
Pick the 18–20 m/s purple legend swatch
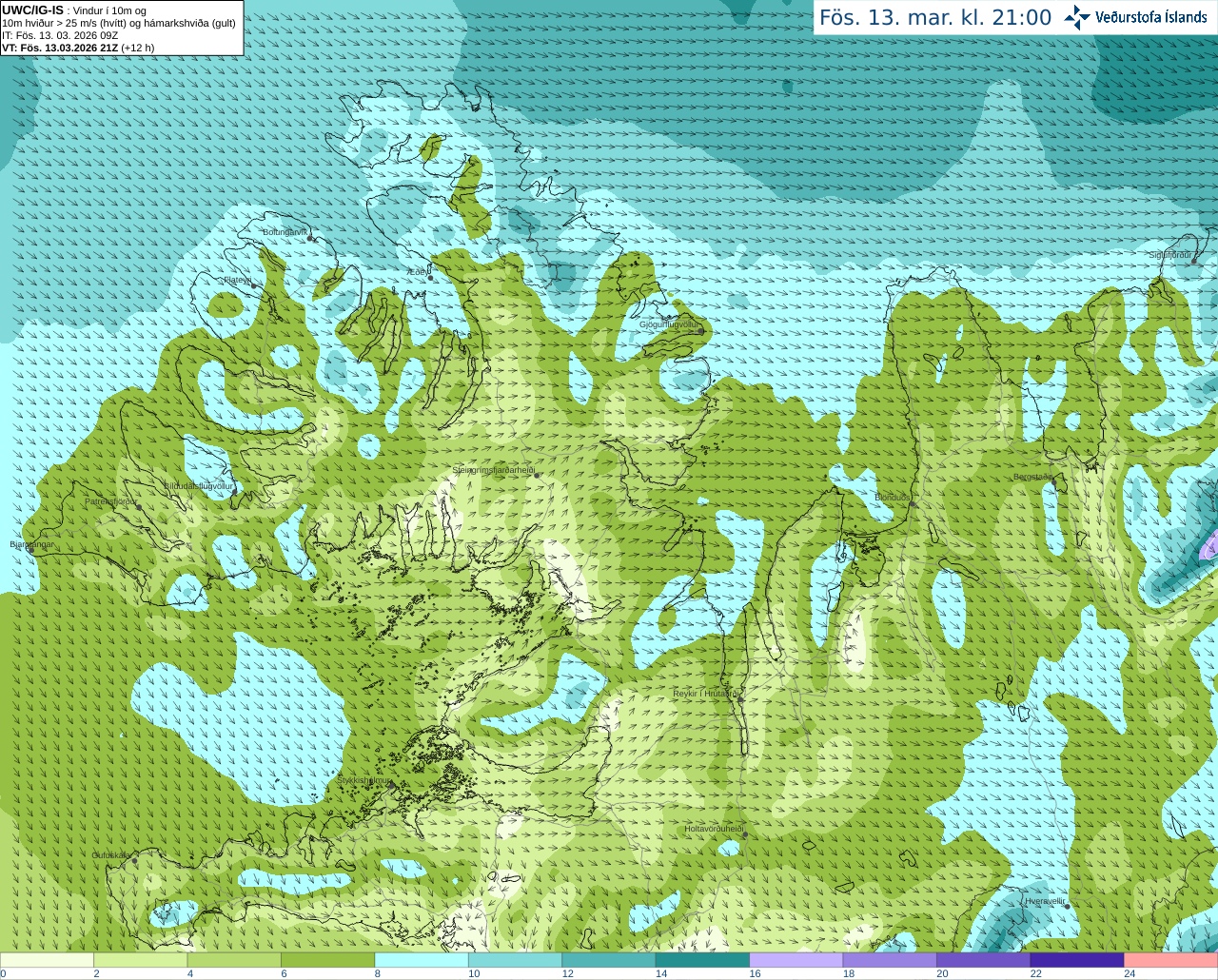point(890,960)
